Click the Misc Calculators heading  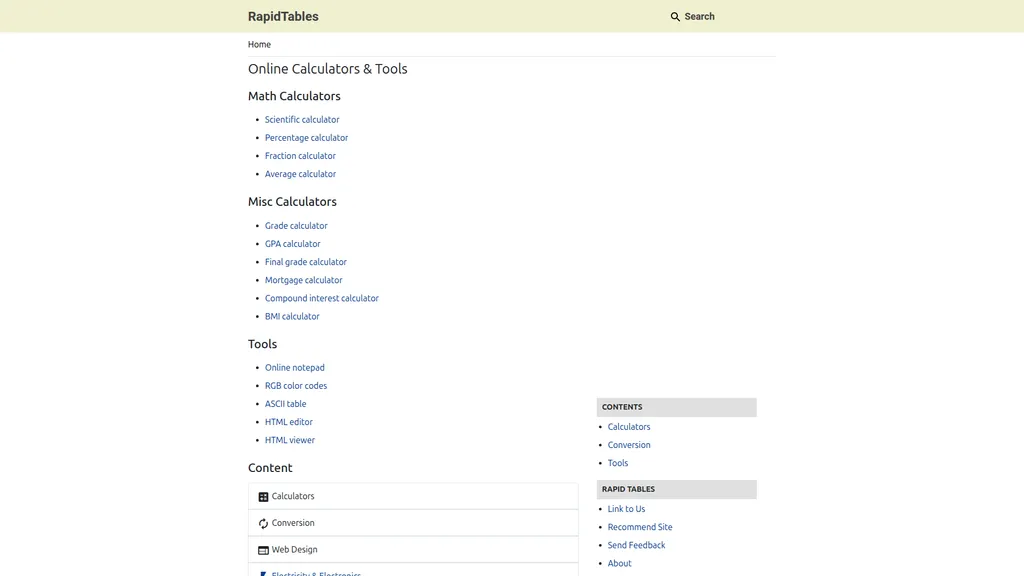pos(292,202)
